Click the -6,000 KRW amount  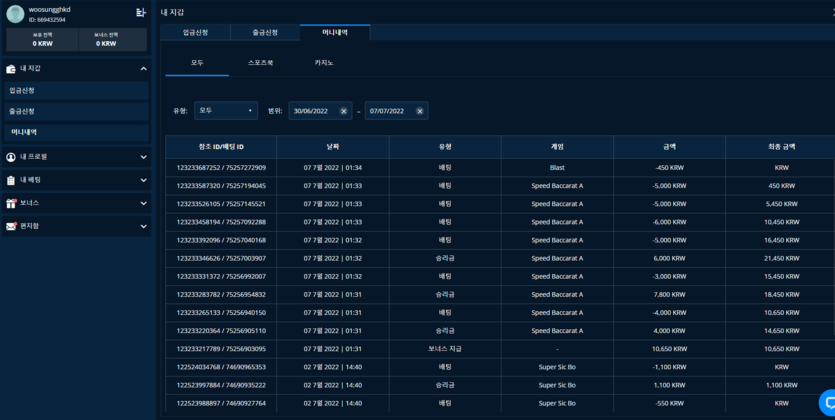pos(669,222)
